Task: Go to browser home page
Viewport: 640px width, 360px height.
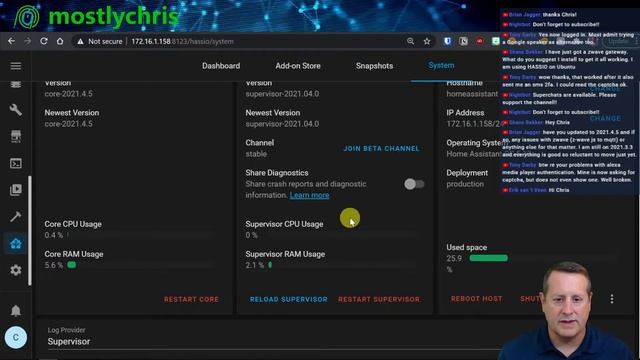Action: 60,41
